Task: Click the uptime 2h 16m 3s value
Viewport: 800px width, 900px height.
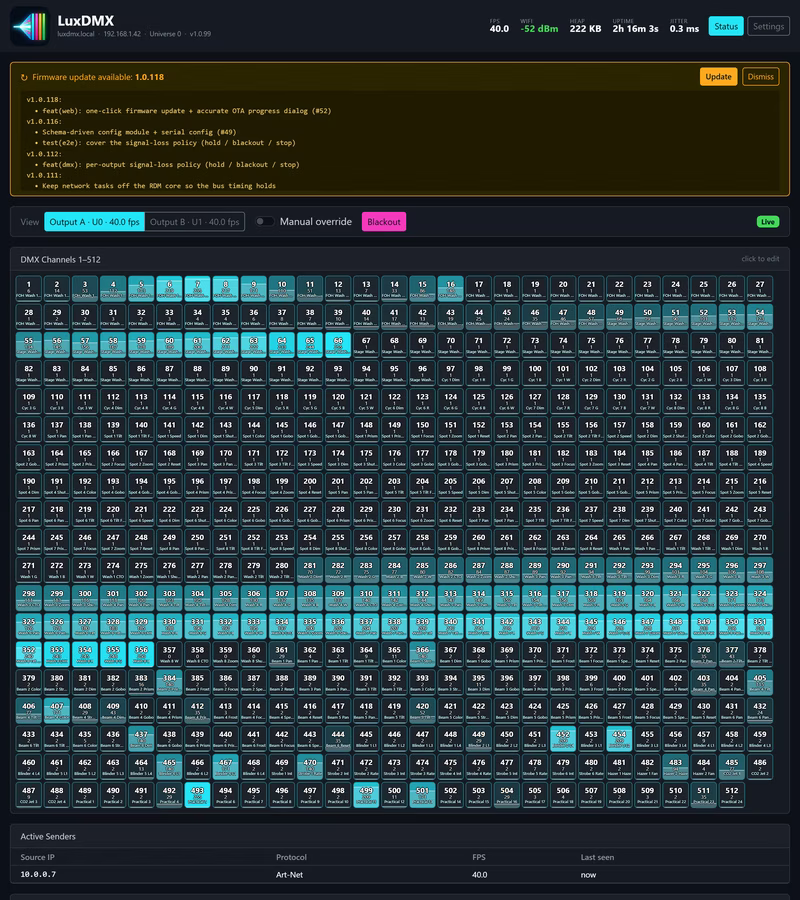Action: [x=635, y=29]
